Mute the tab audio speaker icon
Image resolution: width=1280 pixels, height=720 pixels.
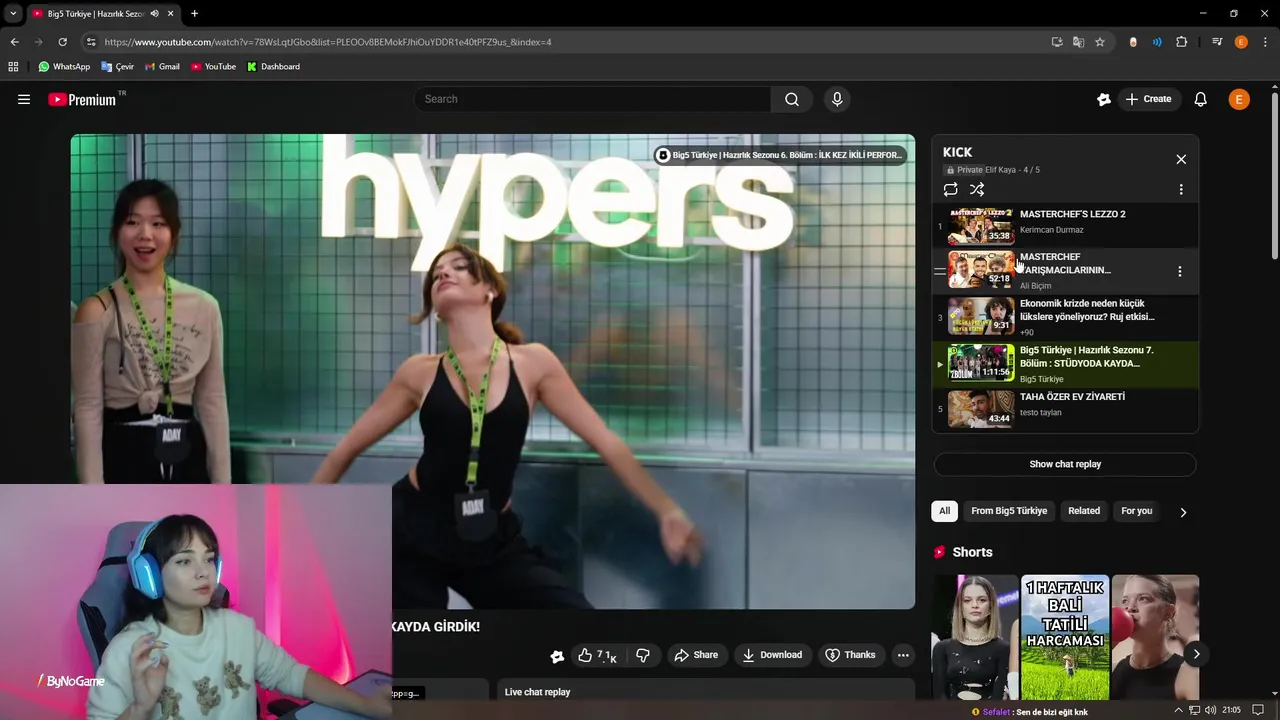[154, 14]
